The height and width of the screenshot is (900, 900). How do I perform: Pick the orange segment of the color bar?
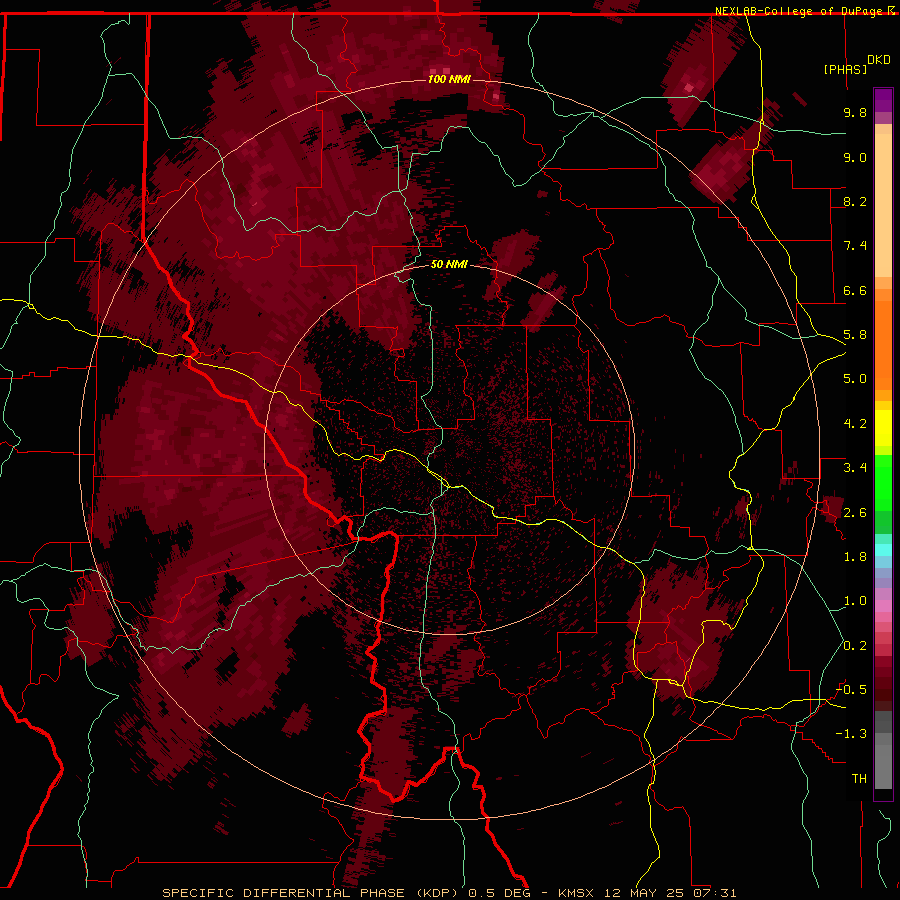(x=883, y=344)
